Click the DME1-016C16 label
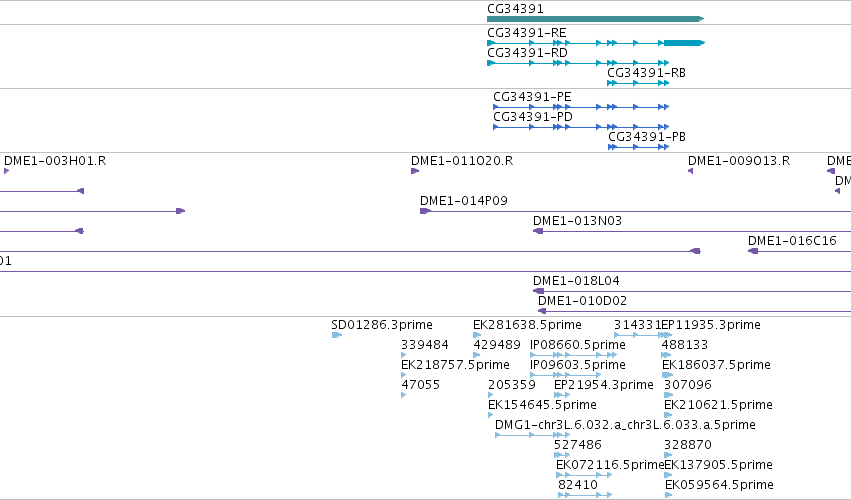 point(792,241)
